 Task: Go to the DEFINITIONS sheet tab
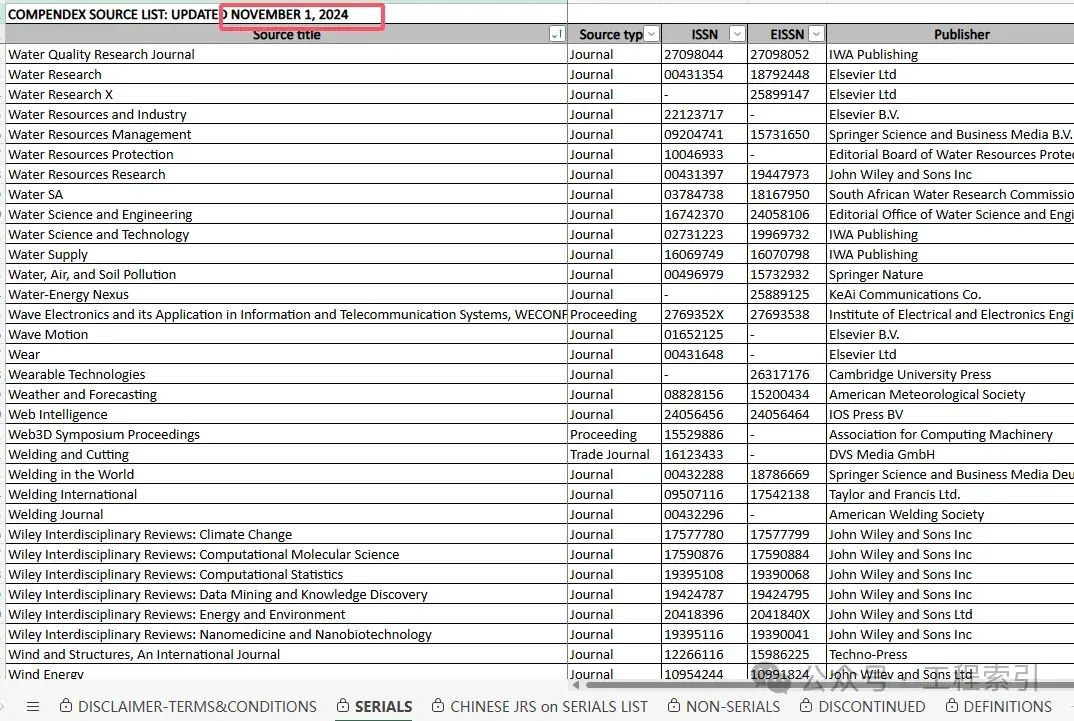point(999,707)
